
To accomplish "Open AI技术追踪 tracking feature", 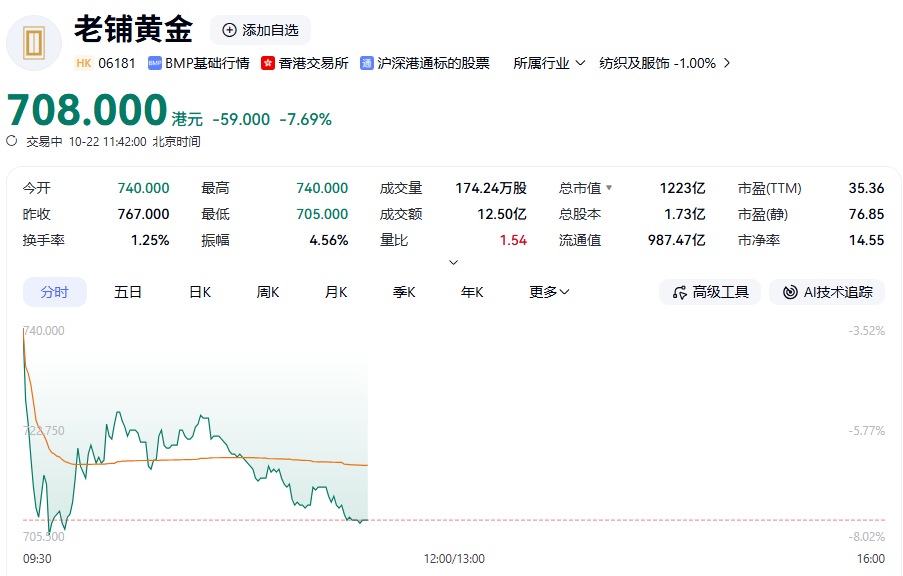I will [827, 292].
